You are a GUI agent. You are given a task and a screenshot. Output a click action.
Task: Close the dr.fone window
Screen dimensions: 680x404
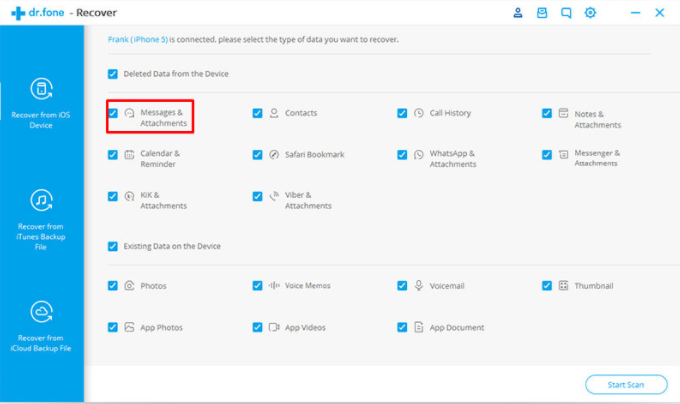pos(660,13)
